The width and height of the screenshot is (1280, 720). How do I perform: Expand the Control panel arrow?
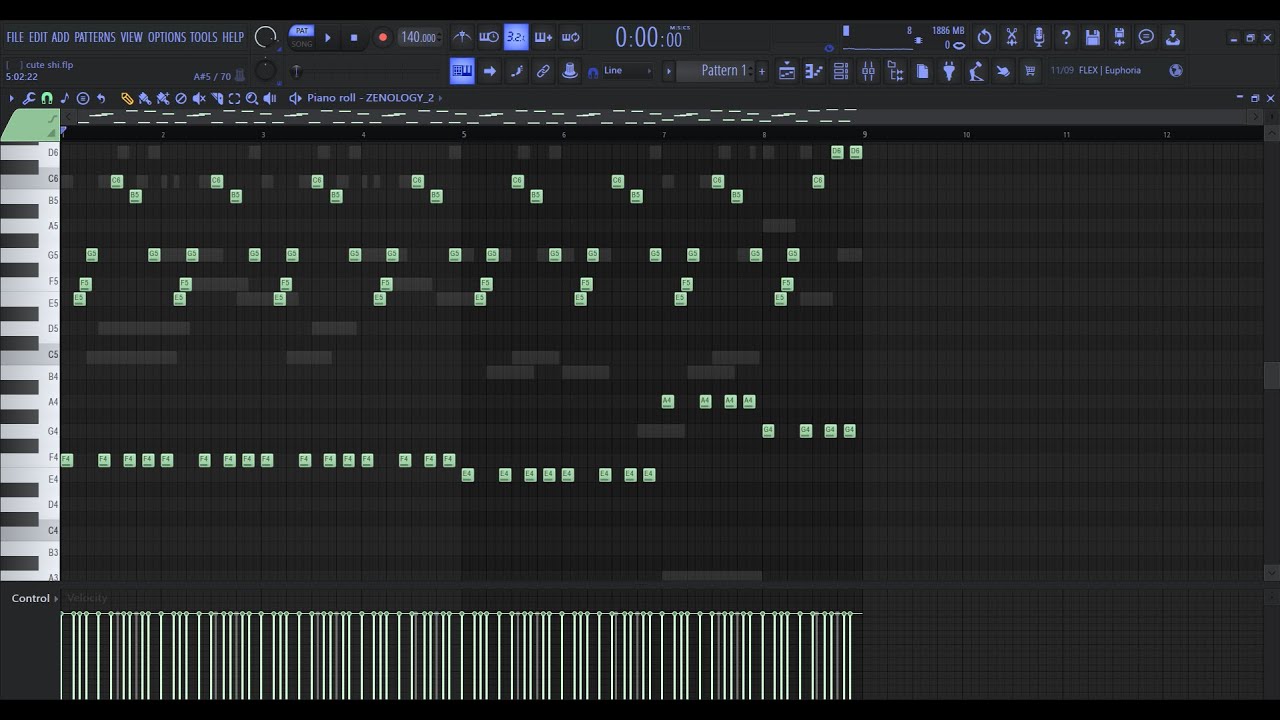coord(56,598)
